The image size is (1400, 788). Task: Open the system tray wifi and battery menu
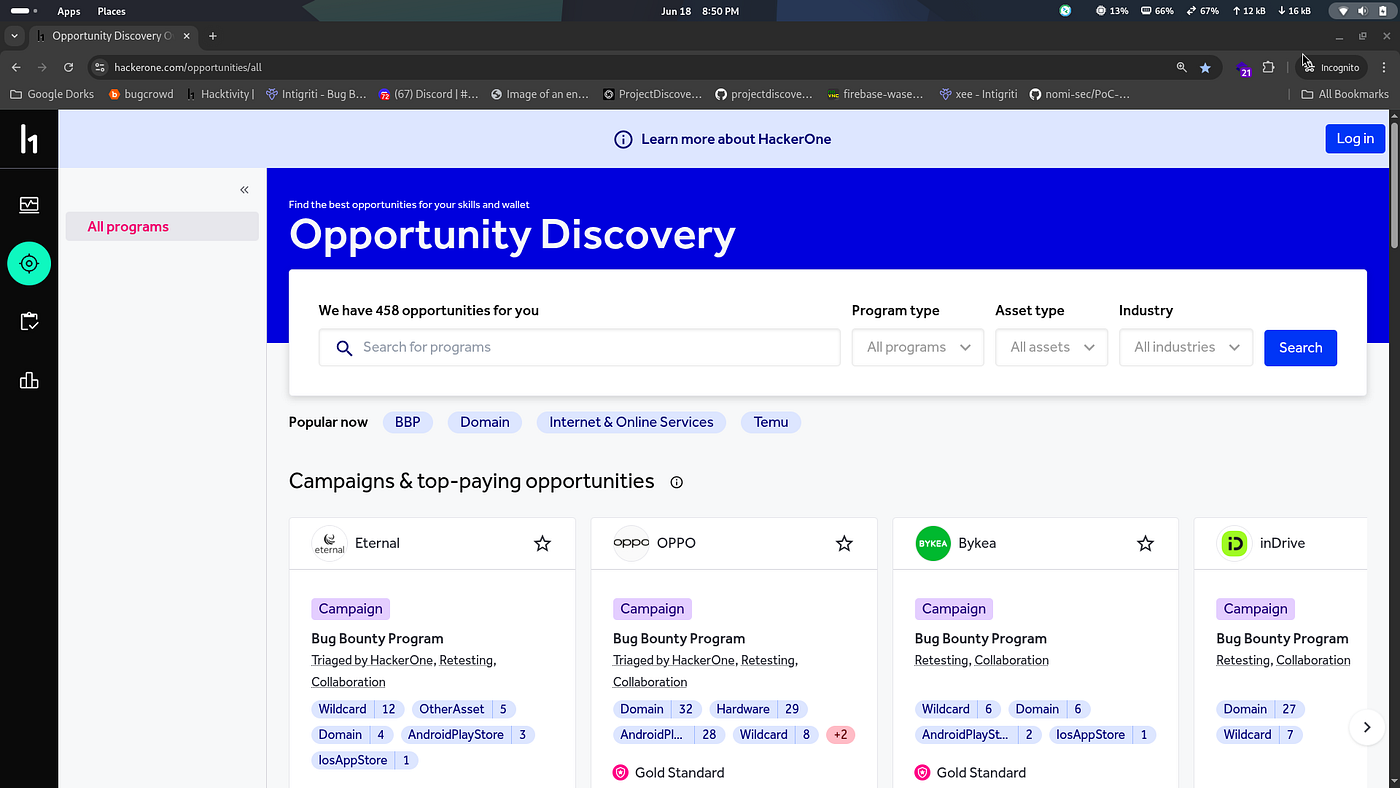[1362, 11]
